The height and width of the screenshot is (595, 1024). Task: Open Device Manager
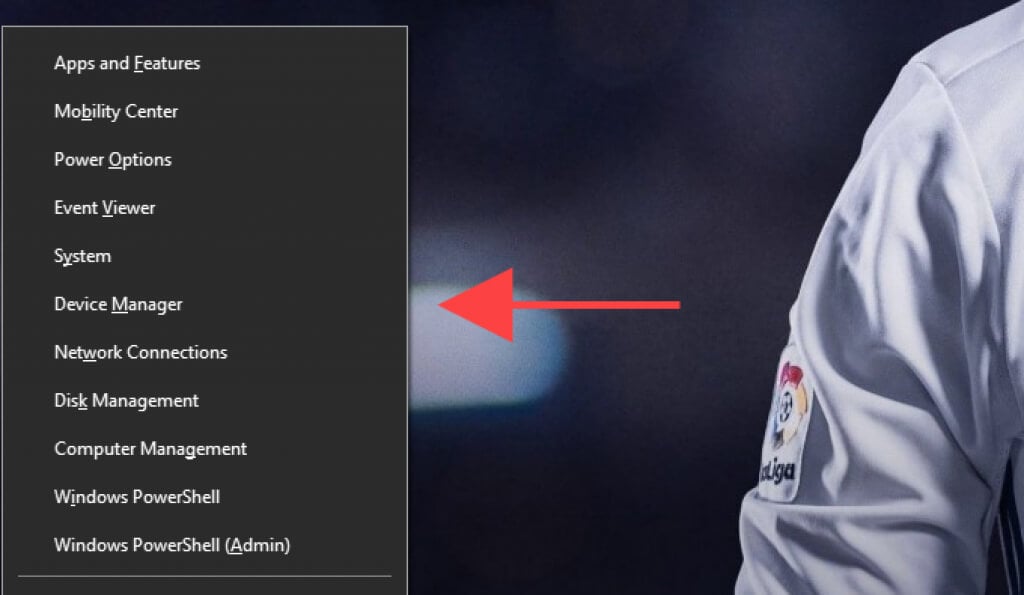click(x=118, y=304)
